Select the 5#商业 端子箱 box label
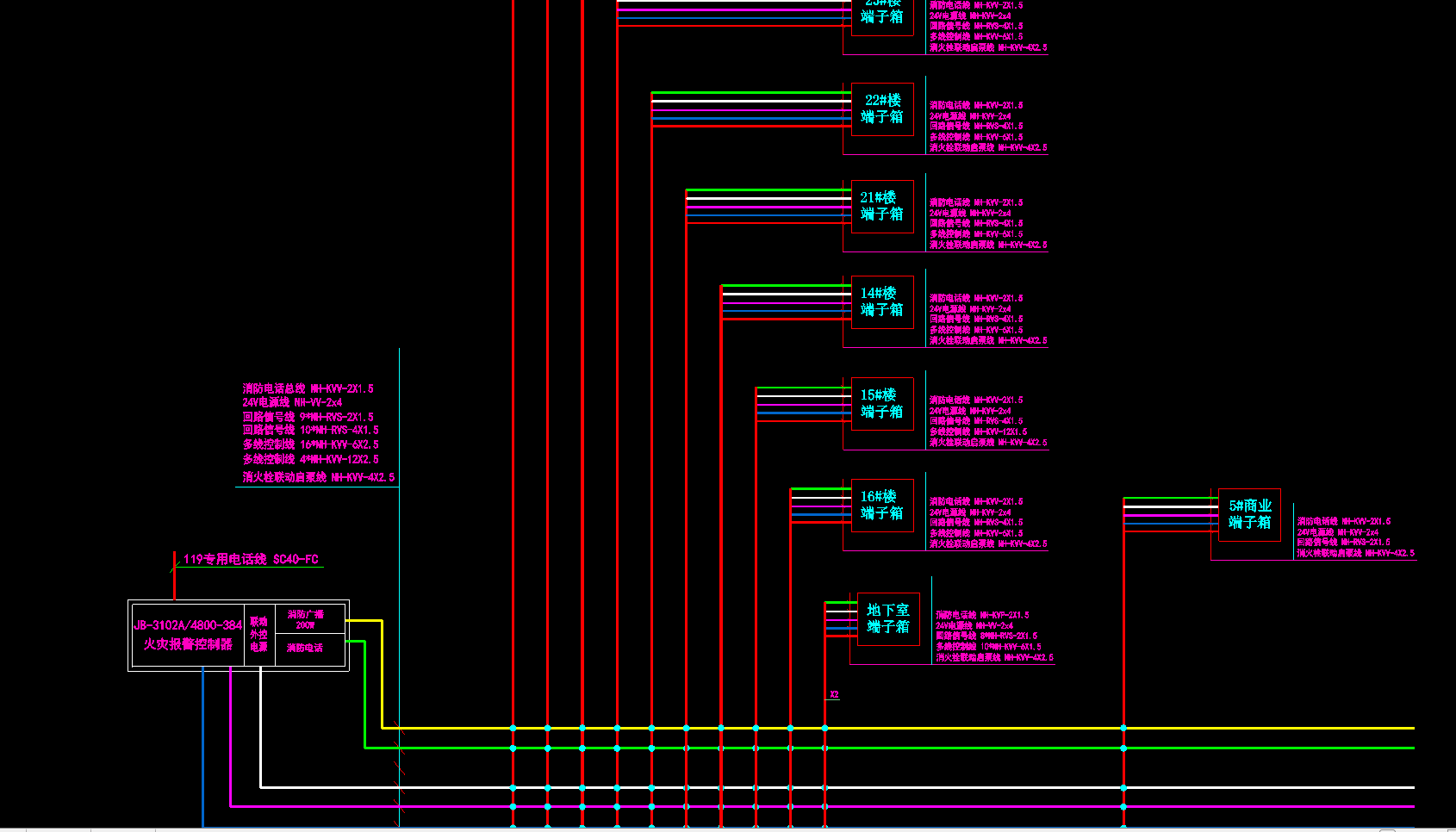The width and height of the screenshot is (1456, 832). tap(1250, 514)
